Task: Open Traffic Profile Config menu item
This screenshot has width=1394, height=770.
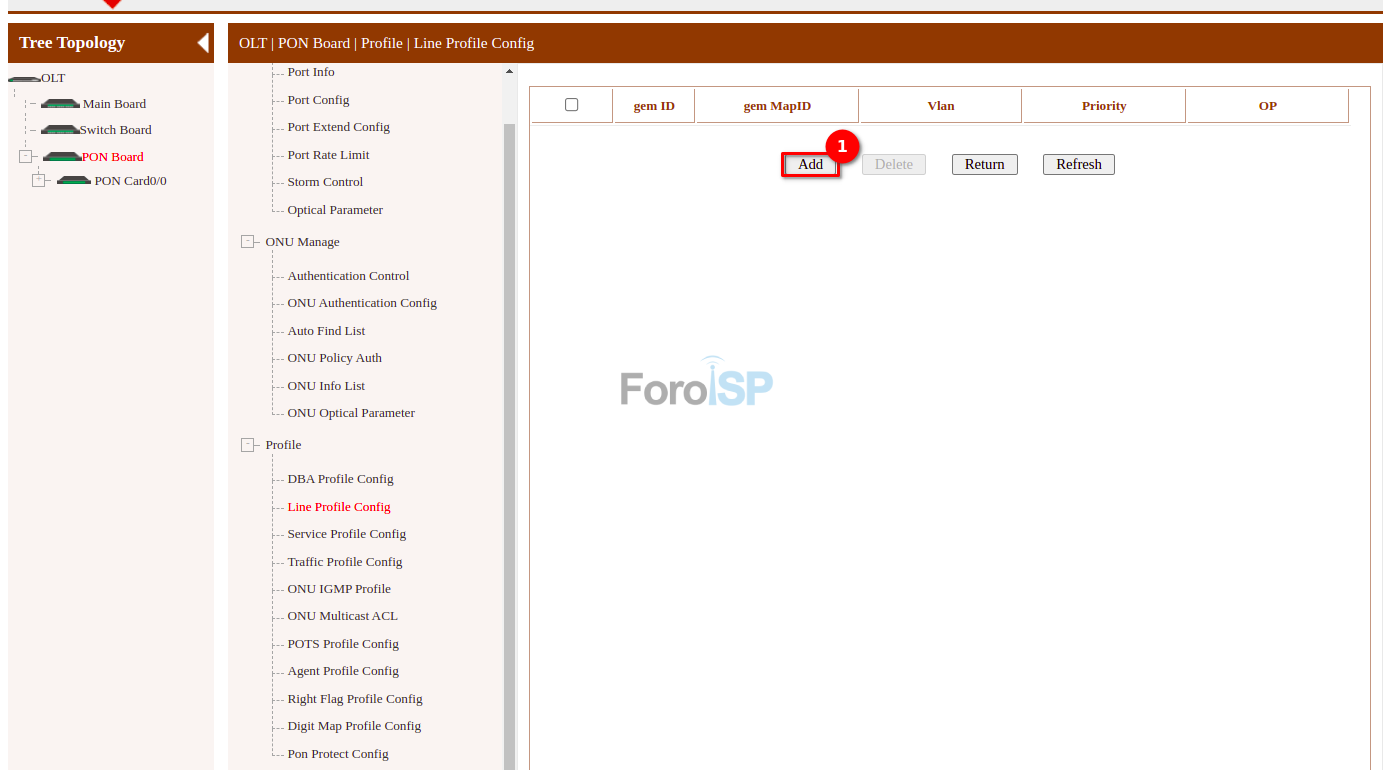Action: tap(344, 562)
